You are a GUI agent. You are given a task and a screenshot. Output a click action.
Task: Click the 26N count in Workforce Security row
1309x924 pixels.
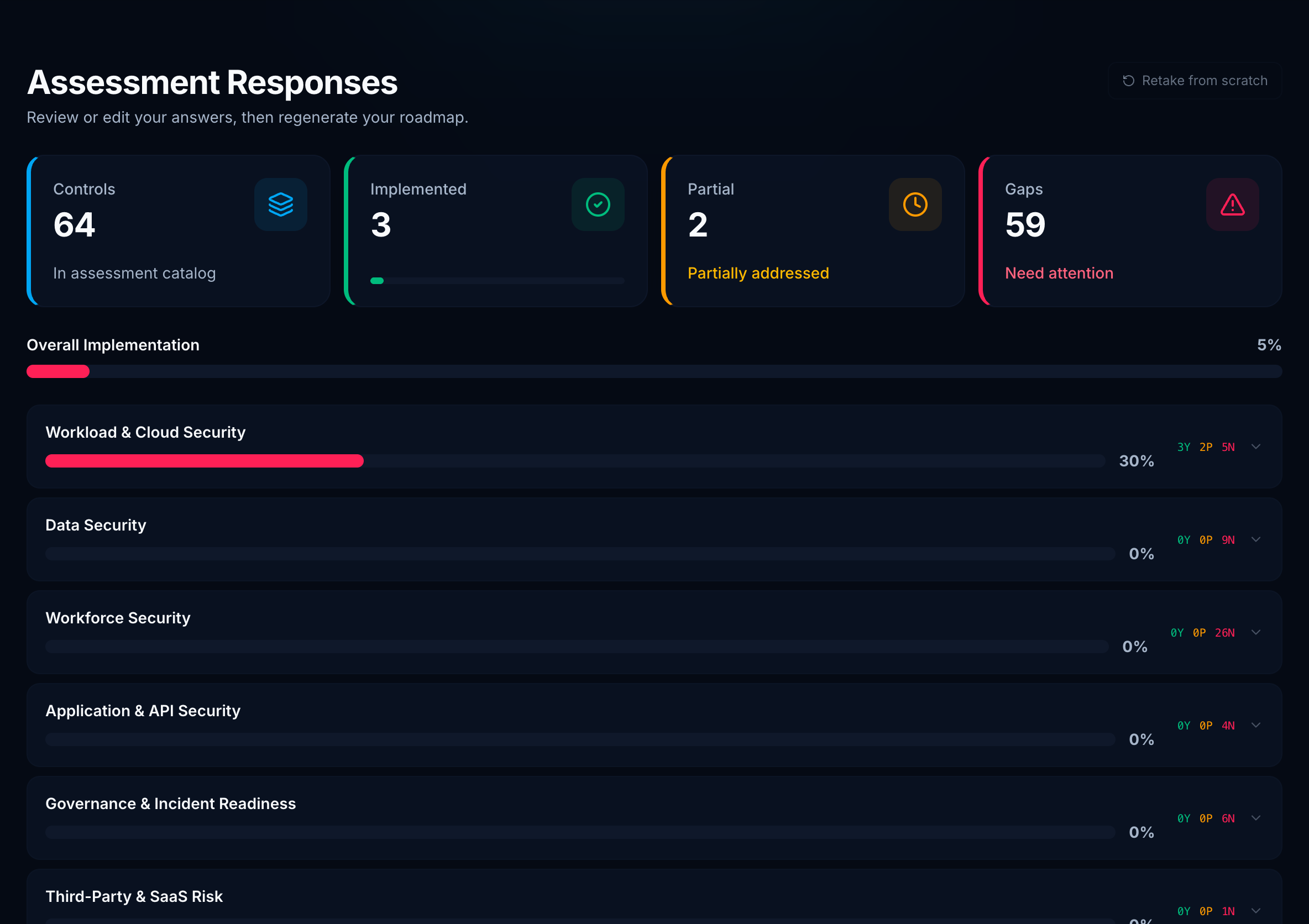click(x=1224, y=633)
